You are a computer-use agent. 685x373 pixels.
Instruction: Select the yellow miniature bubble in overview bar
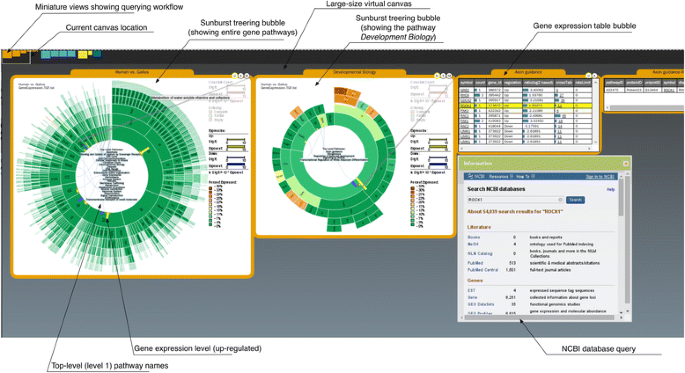[83, 55]
